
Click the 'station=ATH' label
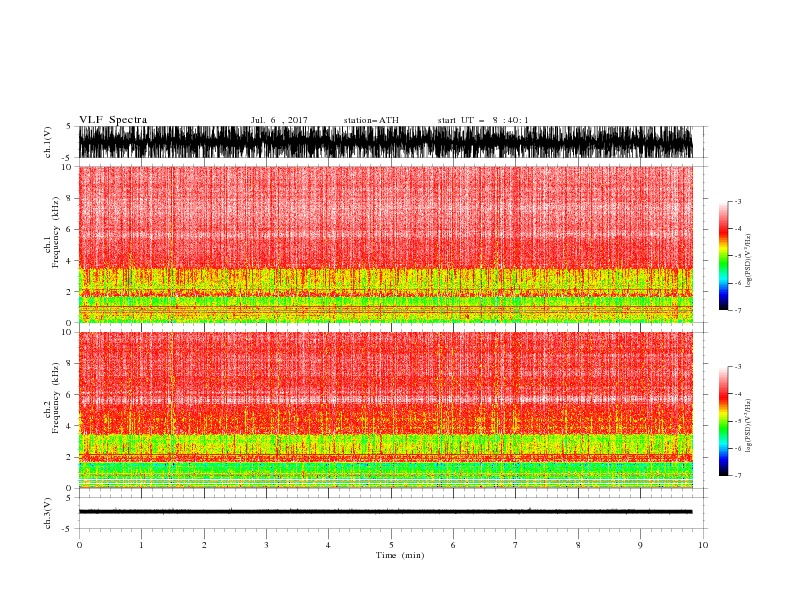371,120
